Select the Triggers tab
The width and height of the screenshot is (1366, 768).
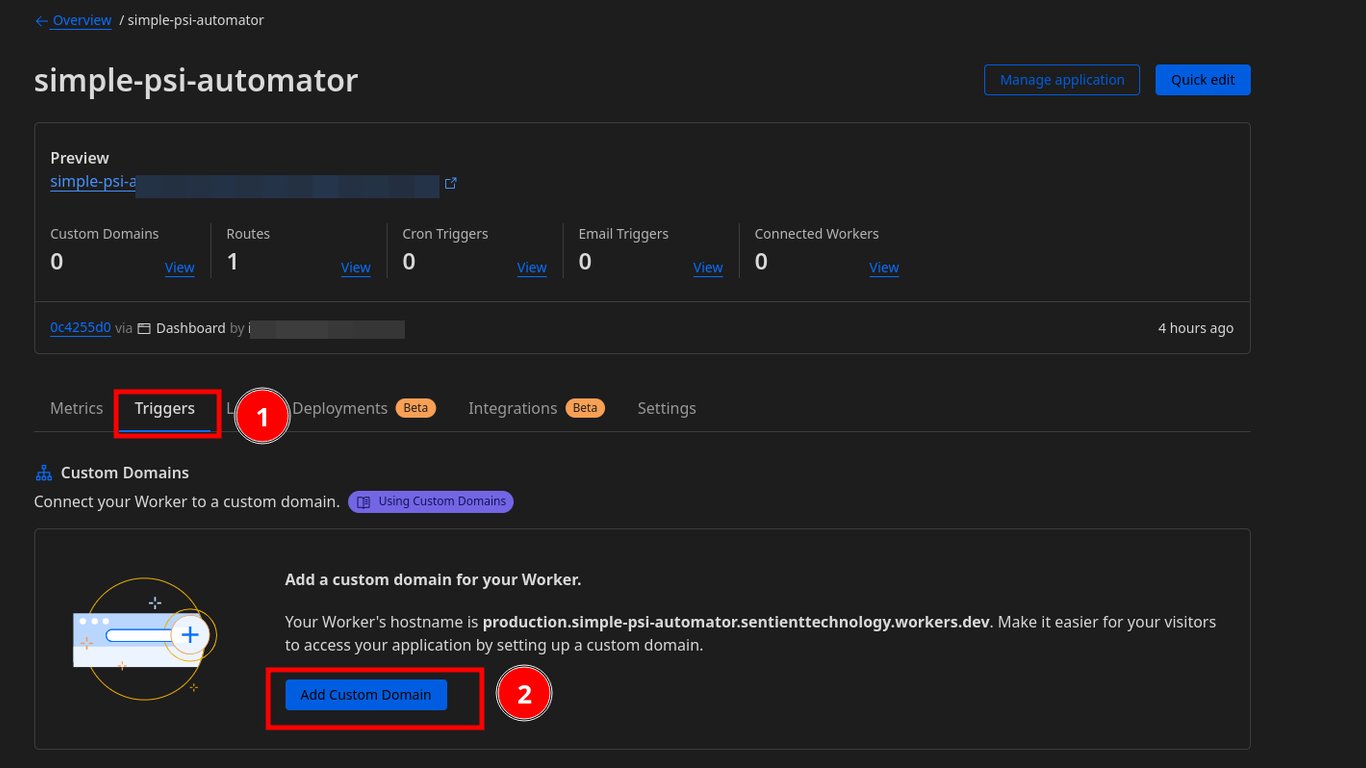[164, 408]
